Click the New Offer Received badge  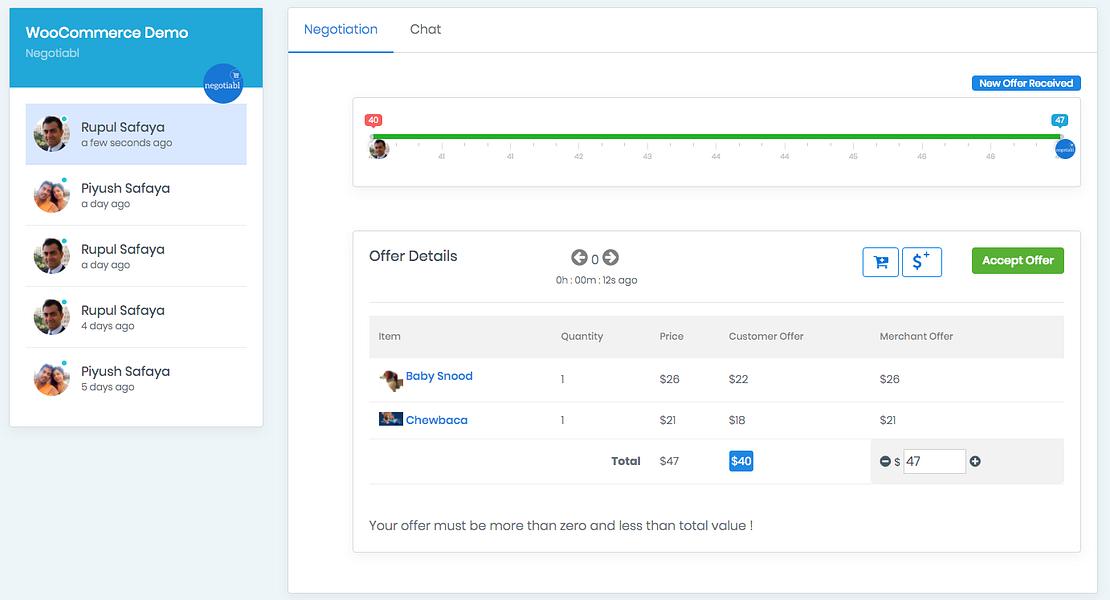(x=1026, y=83)
